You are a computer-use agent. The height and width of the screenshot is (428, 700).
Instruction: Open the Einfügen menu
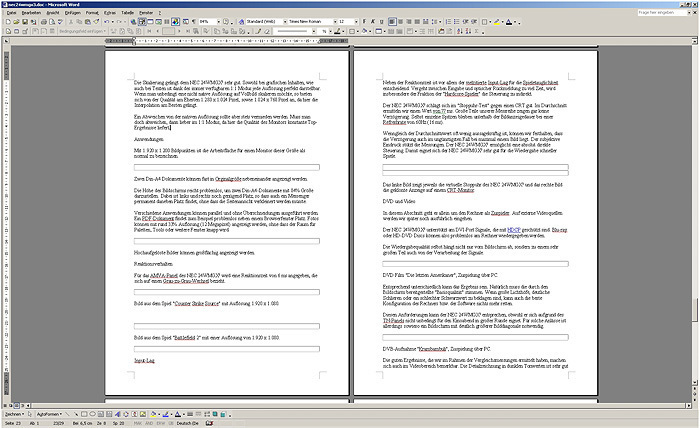coord(73,13)
